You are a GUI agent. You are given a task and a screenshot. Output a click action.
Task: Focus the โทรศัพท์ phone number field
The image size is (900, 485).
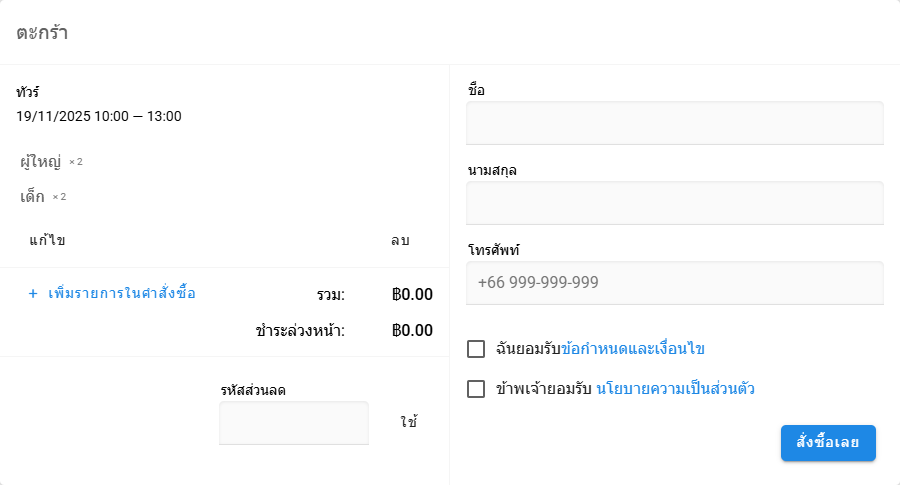click(x=675, y=283)
